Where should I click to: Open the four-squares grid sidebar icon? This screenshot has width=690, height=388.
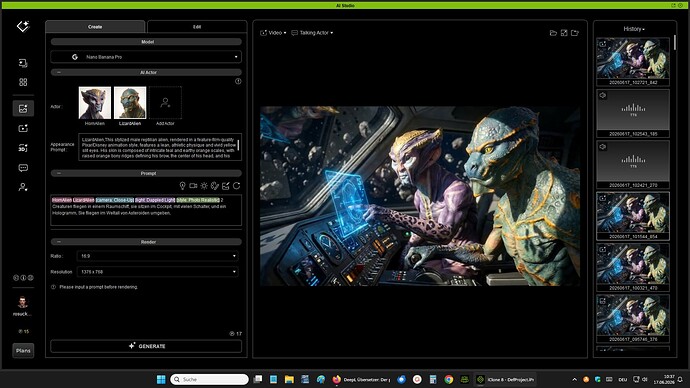pos(23,82)
